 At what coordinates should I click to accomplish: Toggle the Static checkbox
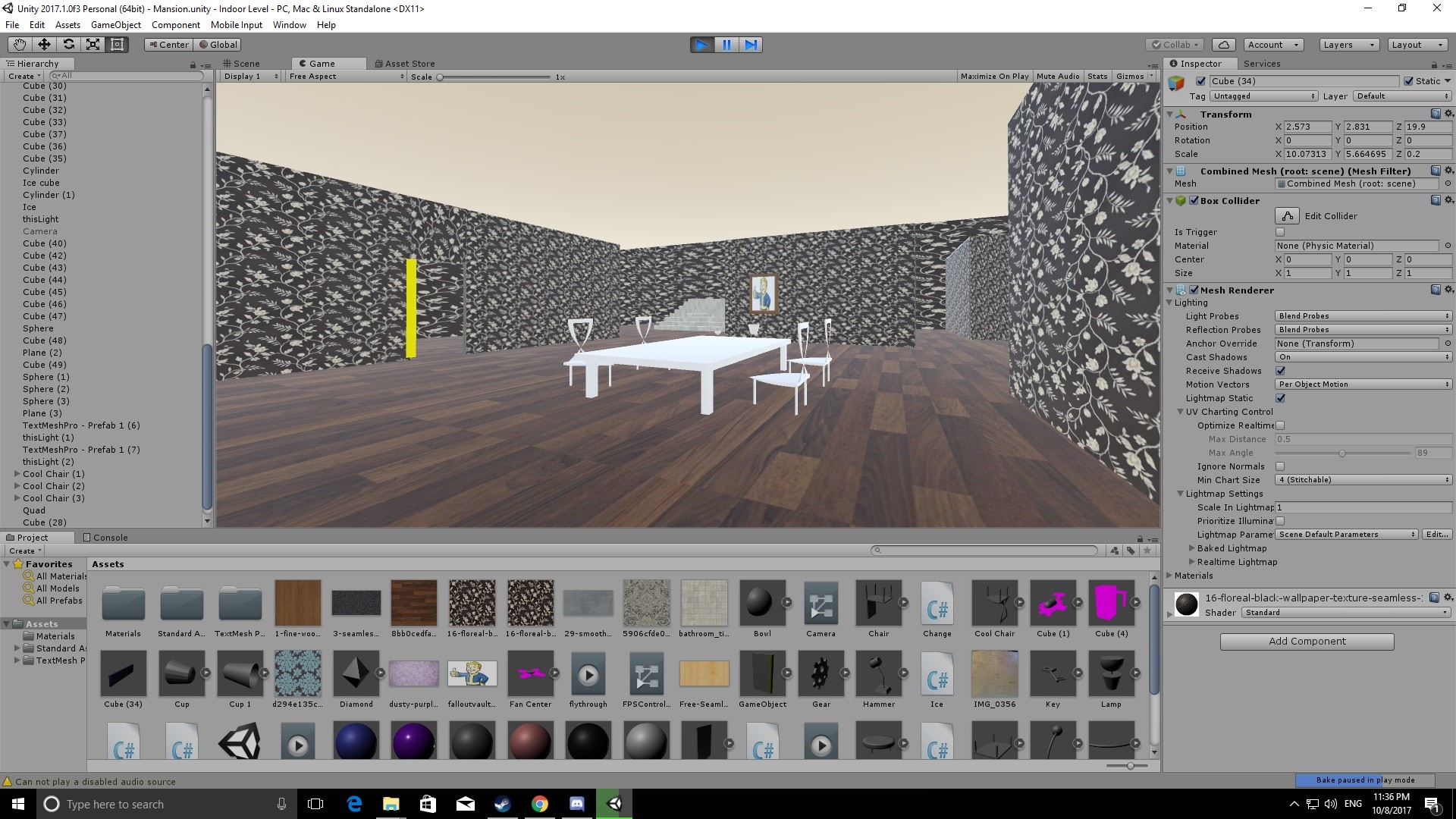pyautogui.click(x=1409, y=81)
